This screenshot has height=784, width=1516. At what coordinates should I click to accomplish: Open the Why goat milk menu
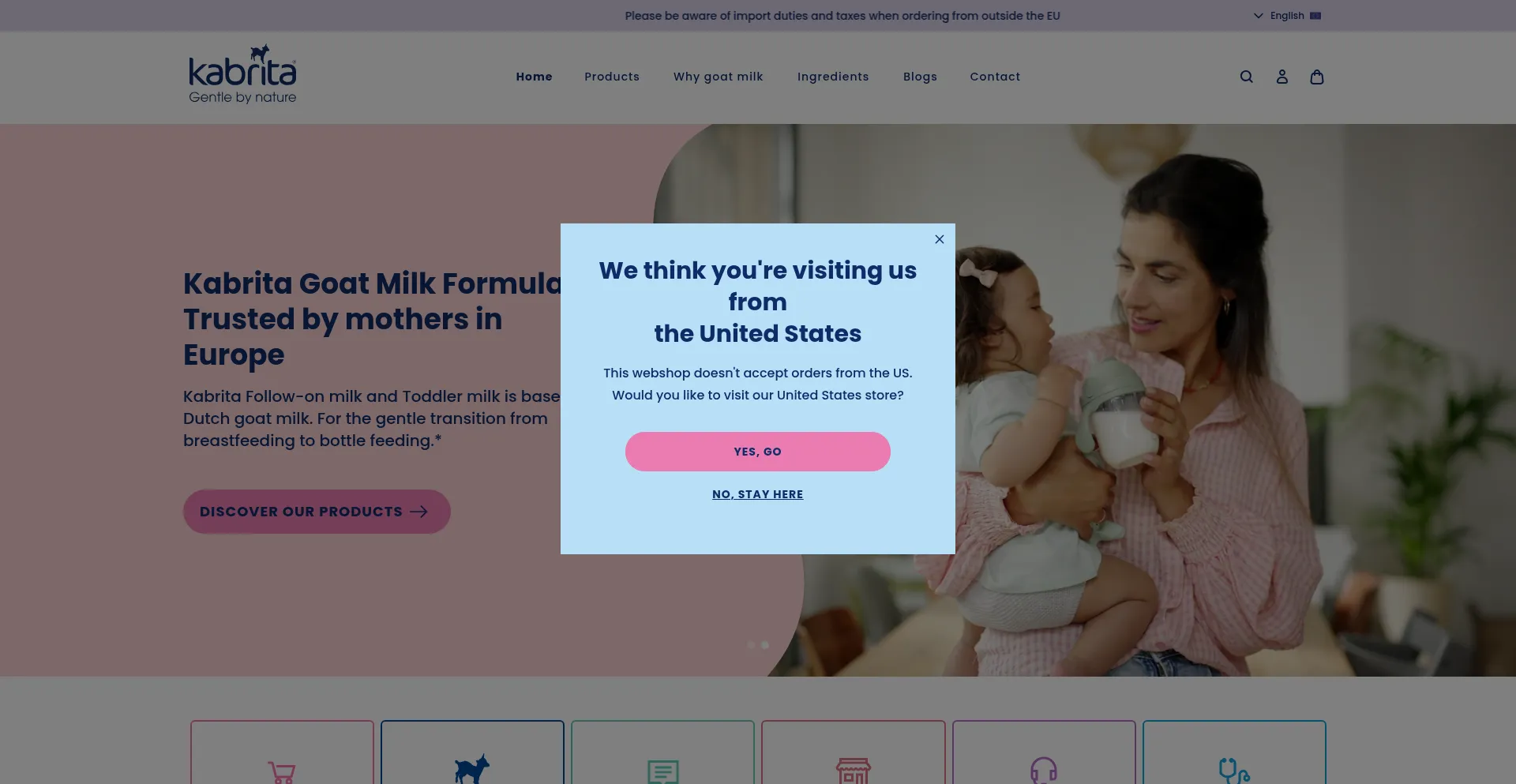(x=719, y=77)
